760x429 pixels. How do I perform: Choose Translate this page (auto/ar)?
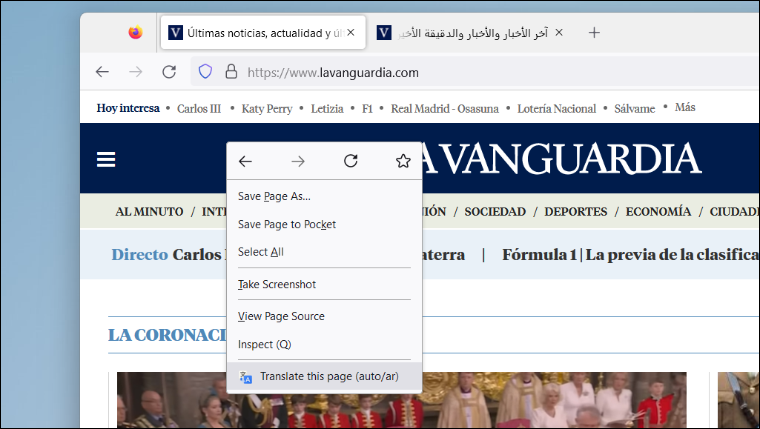click(x=324, y=377)
